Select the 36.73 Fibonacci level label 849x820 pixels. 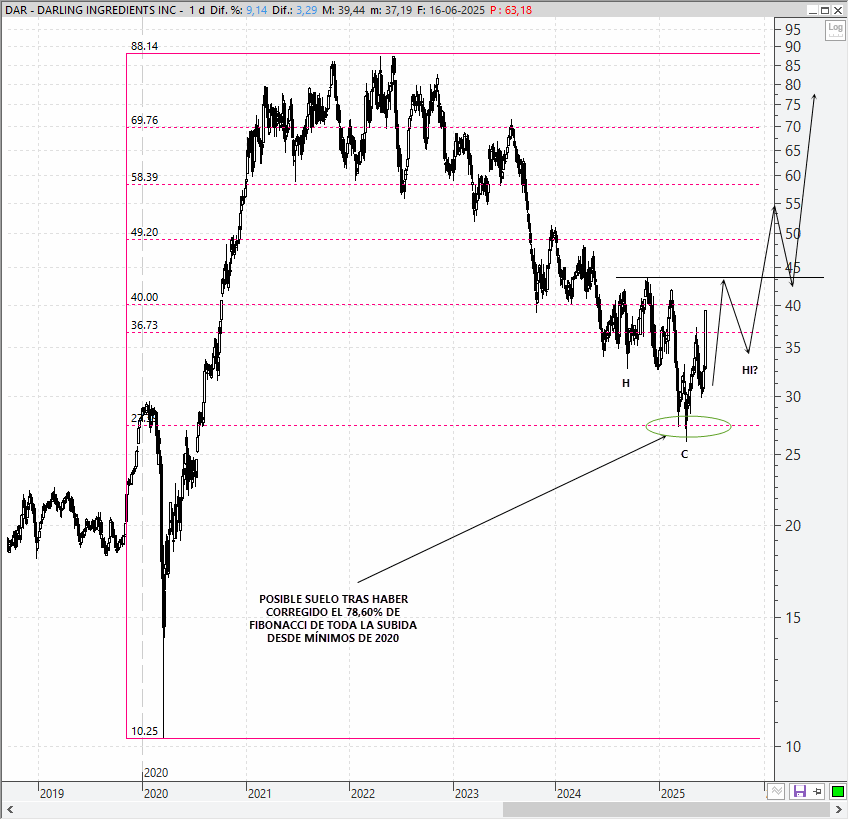[x=145, y=326]
